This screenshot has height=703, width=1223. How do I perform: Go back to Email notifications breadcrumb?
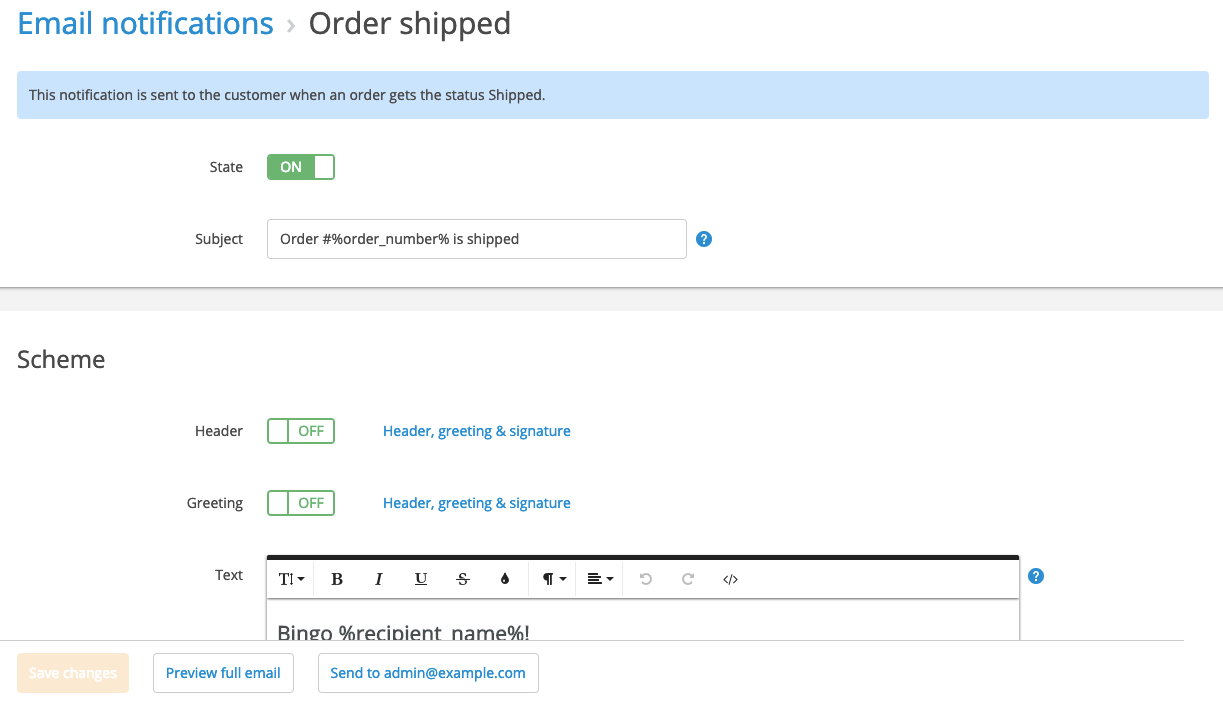146,23
